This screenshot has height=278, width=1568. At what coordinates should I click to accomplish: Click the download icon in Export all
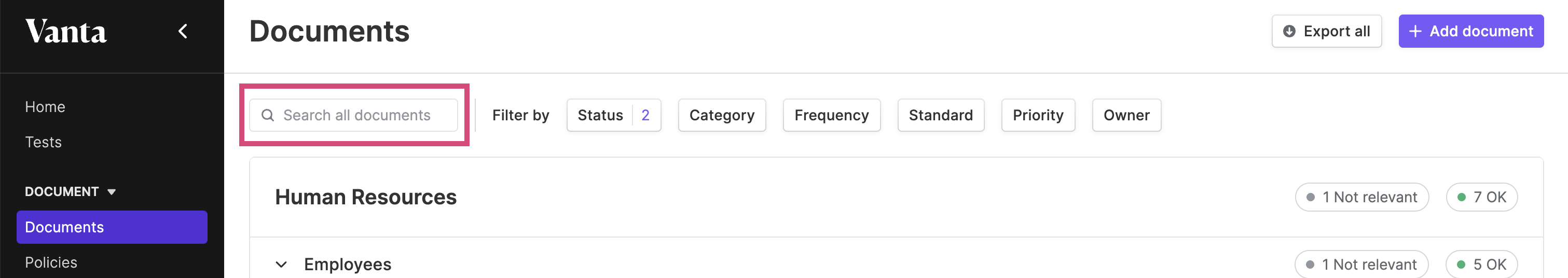pyautogui.click(x=1289, y=31)
